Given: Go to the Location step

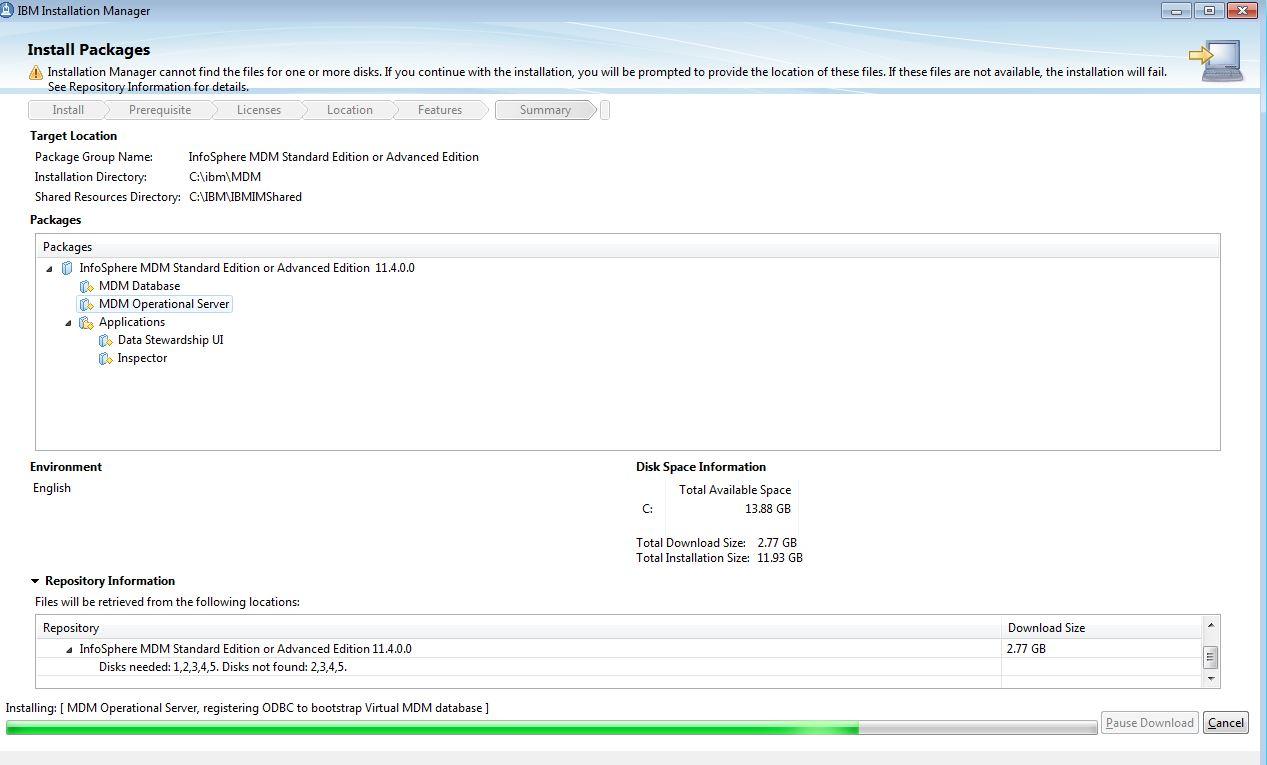Looking at the screenshot, I should pyautogui.click(x=350, y=110).
